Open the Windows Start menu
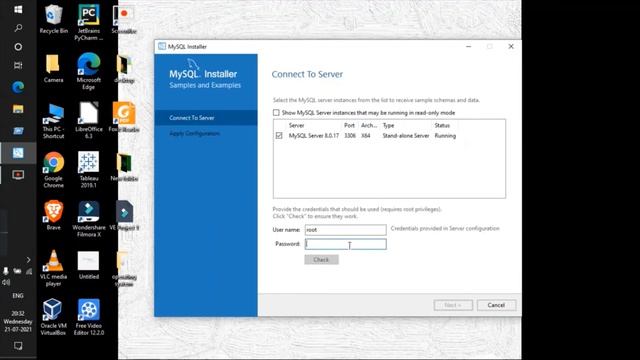Screen dimensions: 640x360 (18, 9)
